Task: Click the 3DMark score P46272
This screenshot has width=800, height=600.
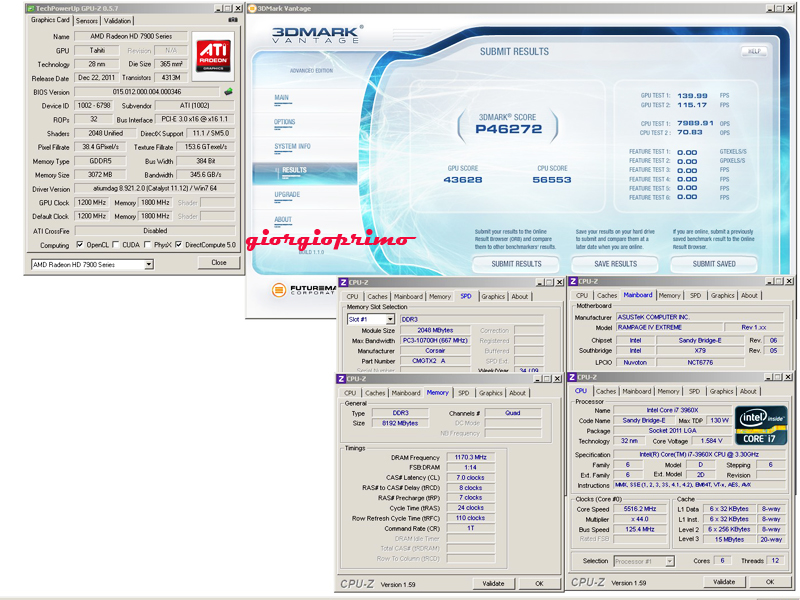Action: [x=508, y=129]
